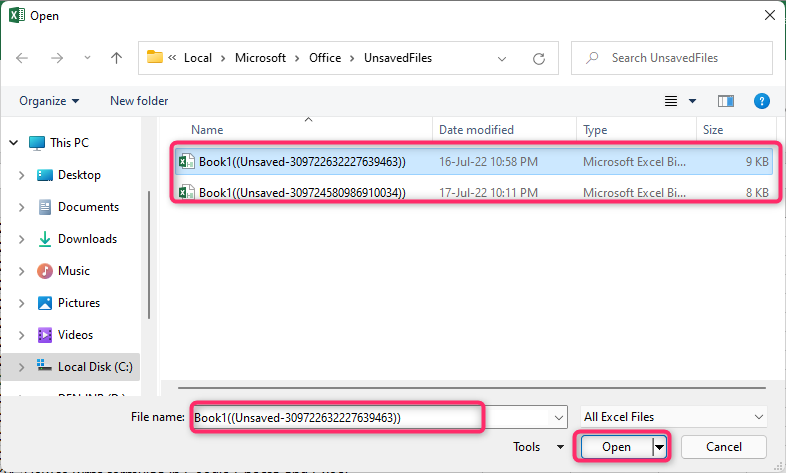Click the Search UnsavedFiles field
The width and height of the screenshot is (786, 473).
[672, 58]
